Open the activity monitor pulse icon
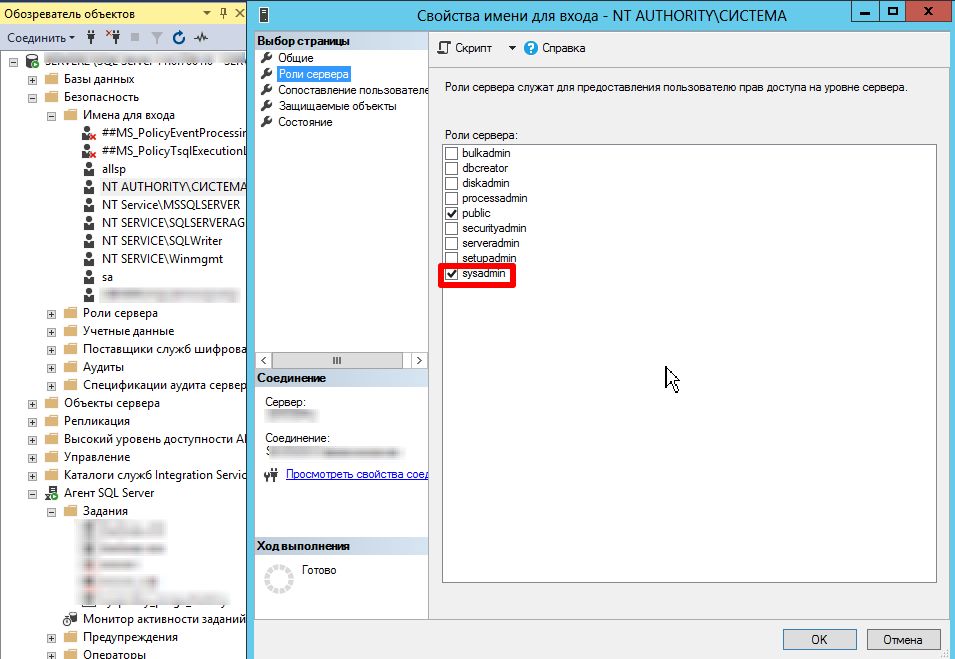Screen dimensions: 955x659 click(201, 37)
